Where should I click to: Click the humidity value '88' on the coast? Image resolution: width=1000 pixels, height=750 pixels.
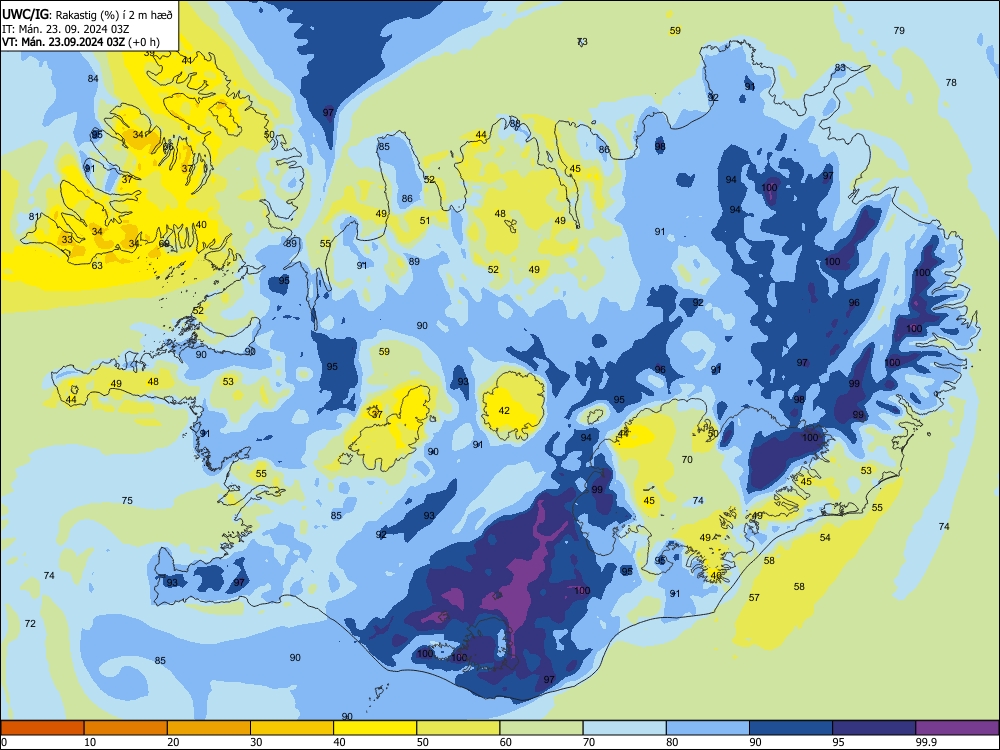click(515, 124)
